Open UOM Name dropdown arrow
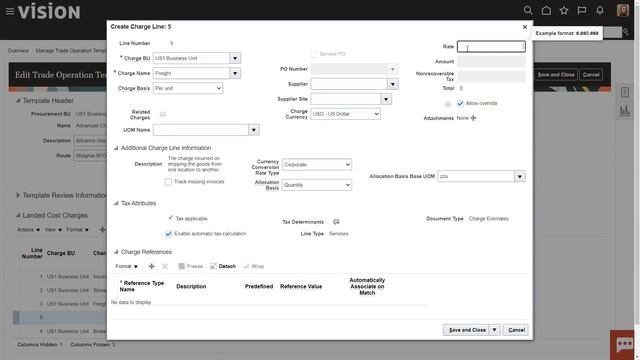The height and width of the screenshot is (360, 640). (x=254, y=130)
